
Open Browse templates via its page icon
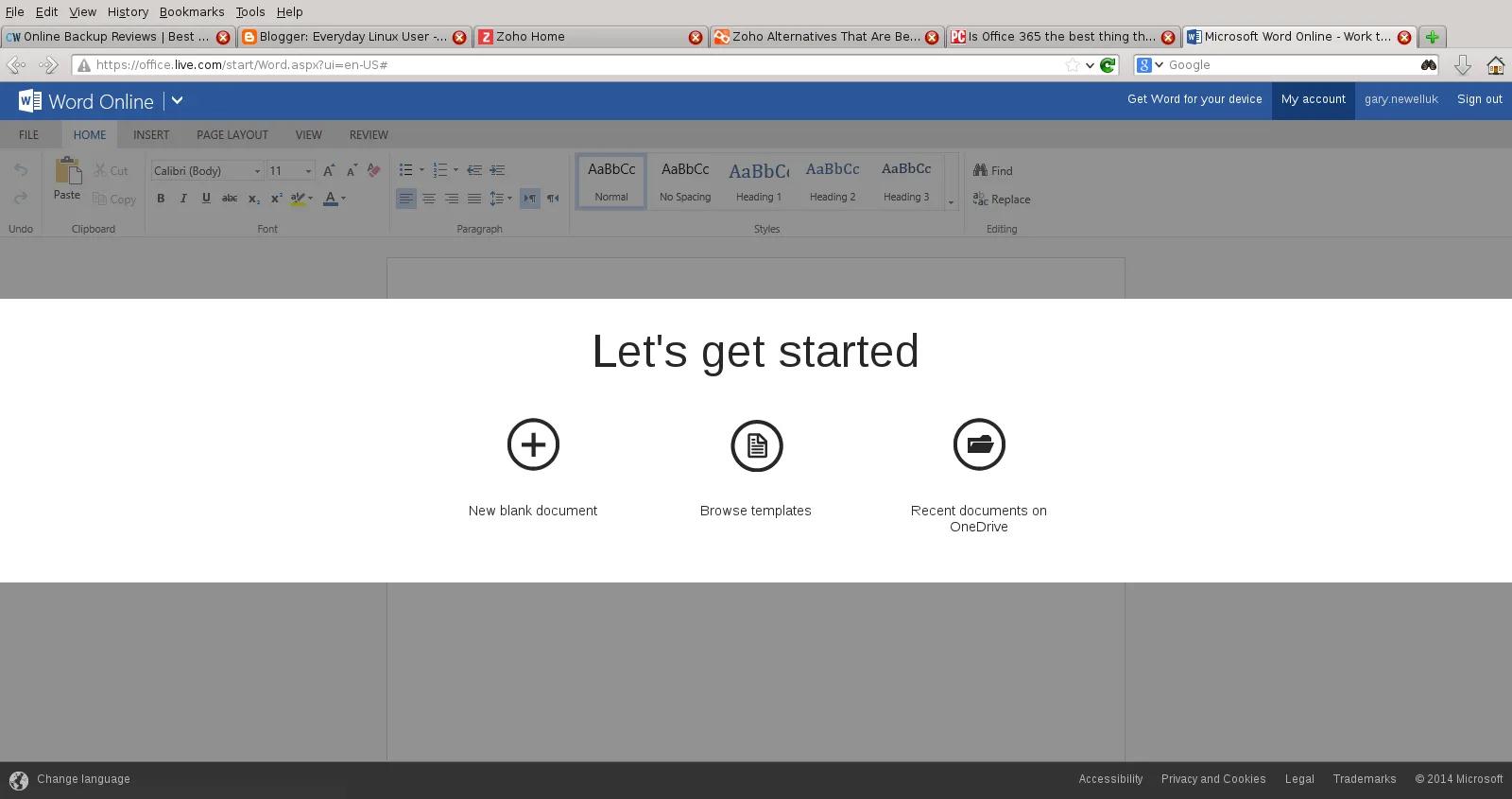pos(756,445)
